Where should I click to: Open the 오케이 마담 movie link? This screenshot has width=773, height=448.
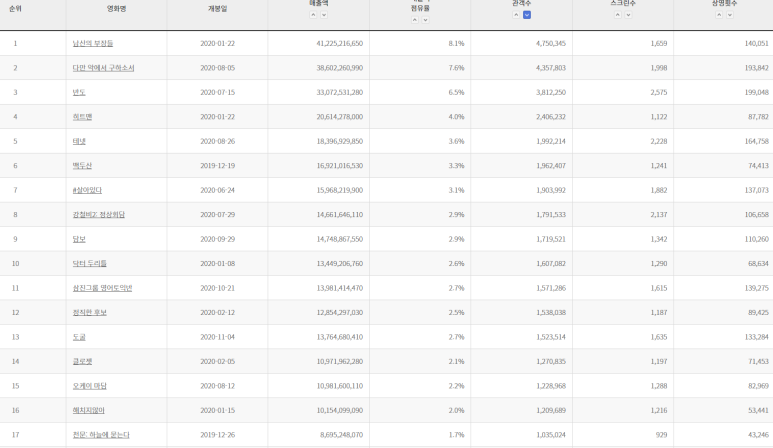89,386
